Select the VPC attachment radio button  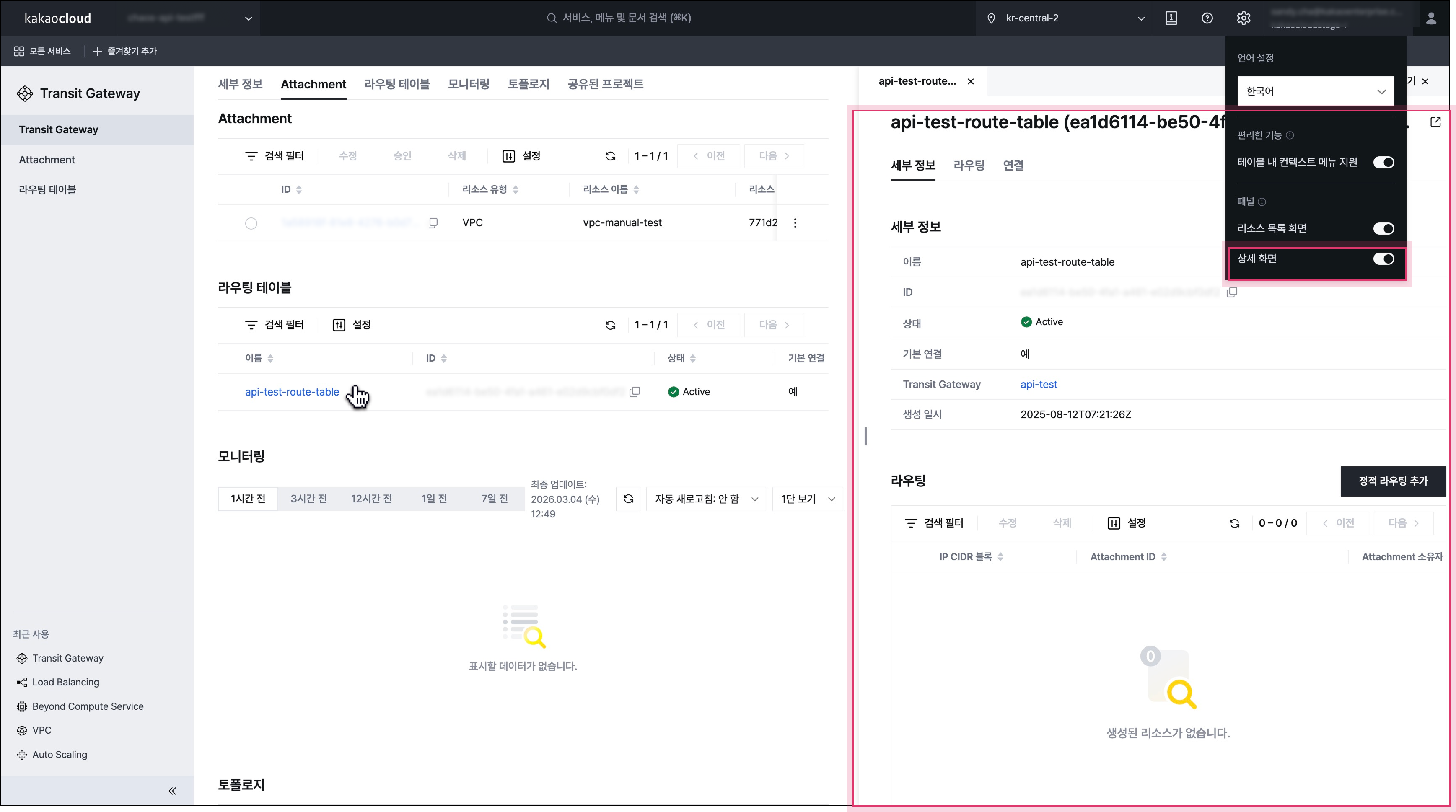point(251,223)
